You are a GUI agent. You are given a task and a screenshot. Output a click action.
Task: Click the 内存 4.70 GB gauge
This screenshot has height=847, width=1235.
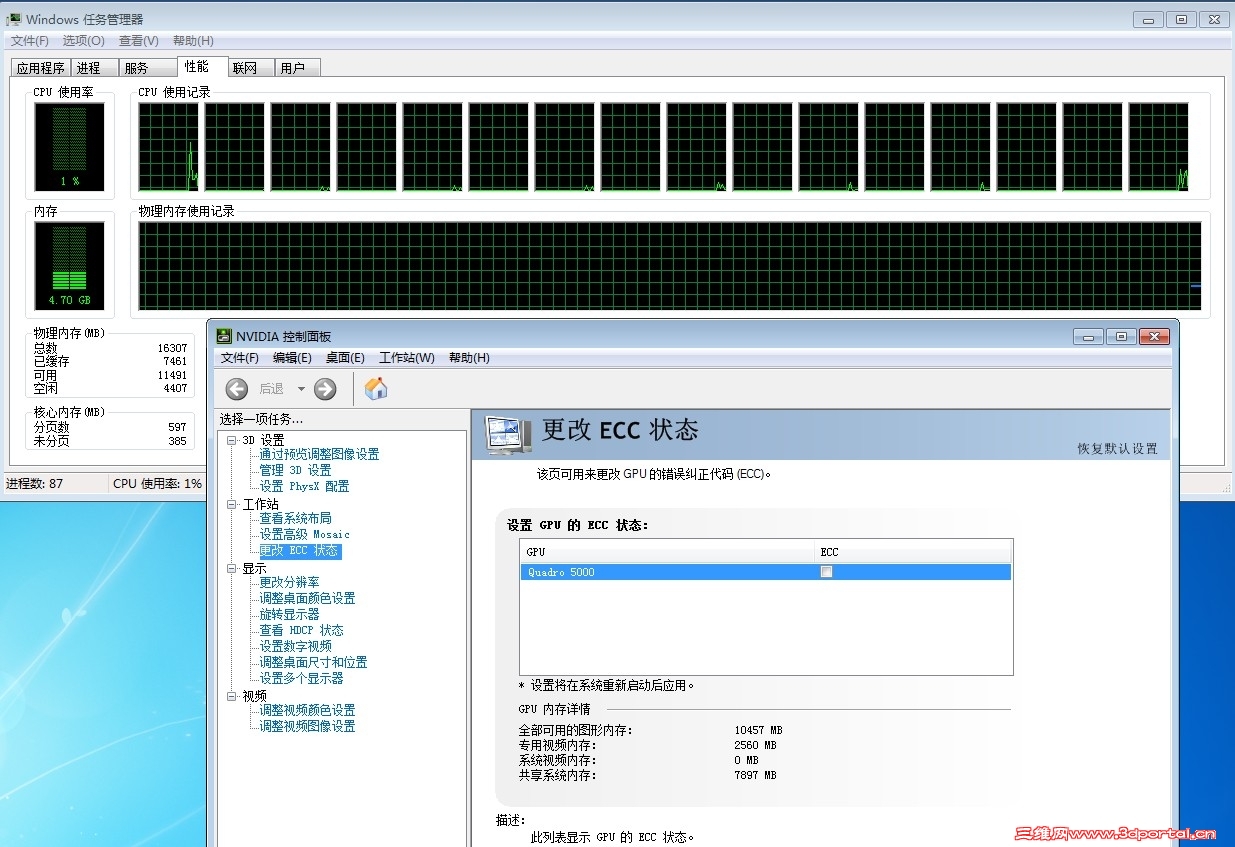(x=69, y=265)
